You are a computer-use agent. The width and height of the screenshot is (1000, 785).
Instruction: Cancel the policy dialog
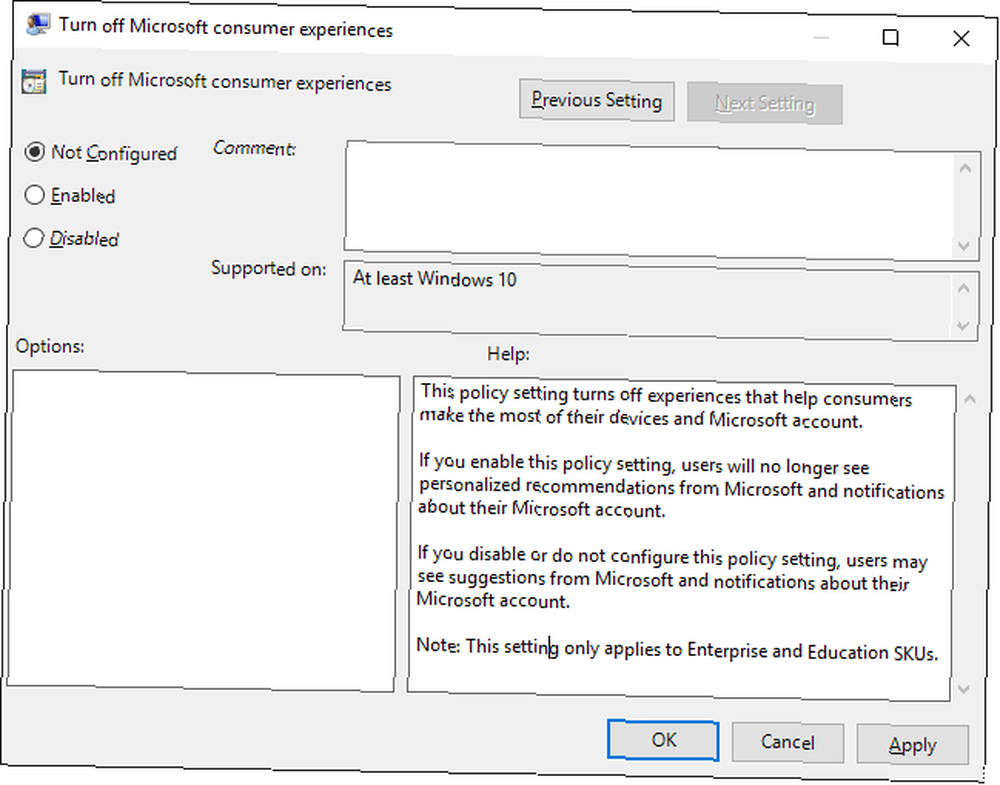788,742
